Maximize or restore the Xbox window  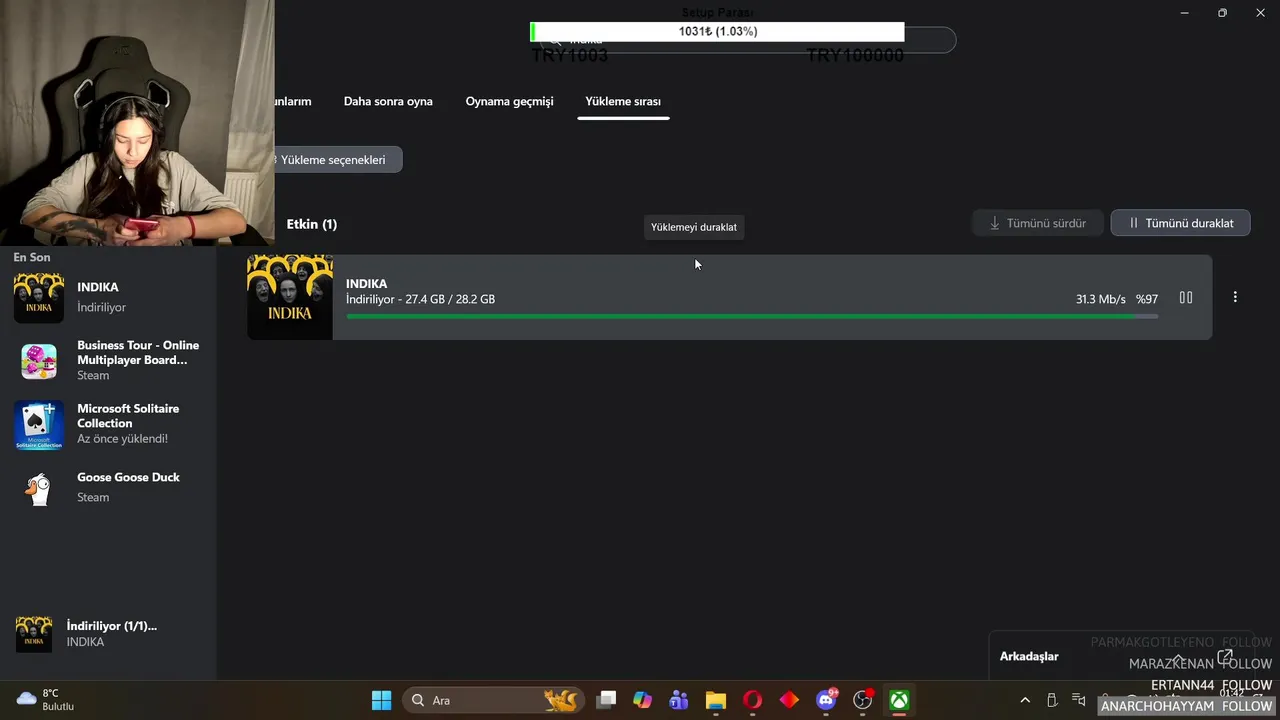1222,13
